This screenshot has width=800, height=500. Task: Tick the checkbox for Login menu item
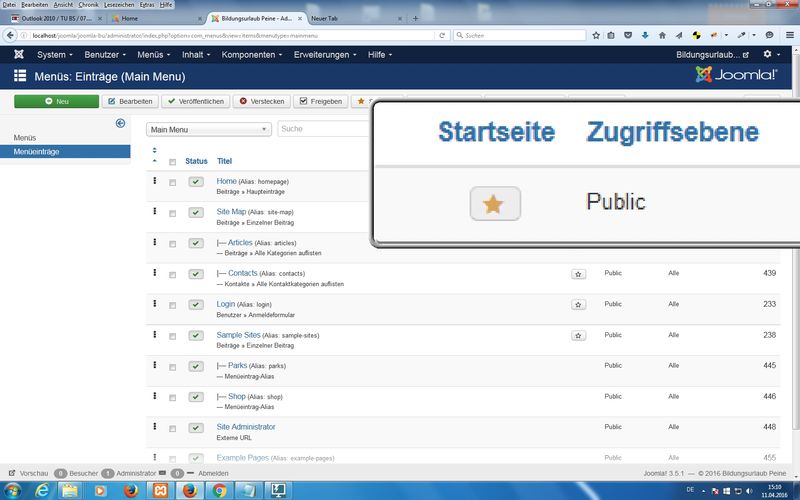click(172, 305)
